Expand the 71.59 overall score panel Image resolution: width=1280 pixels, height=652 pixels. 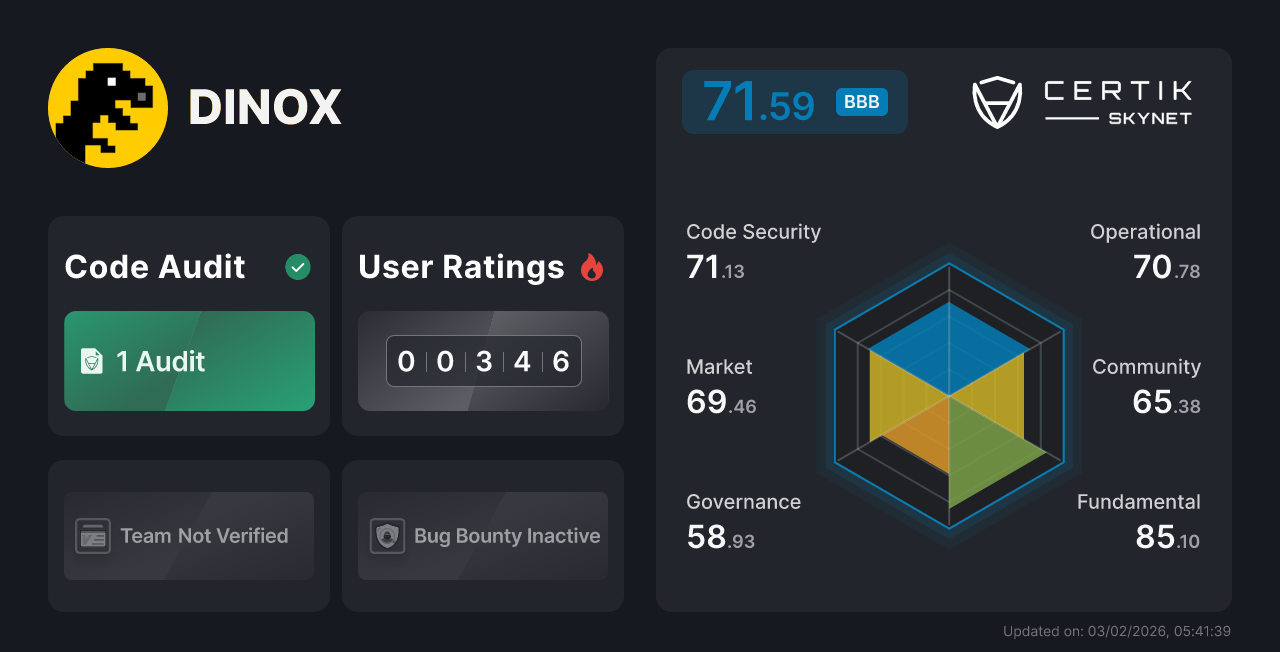pos(794,101)
